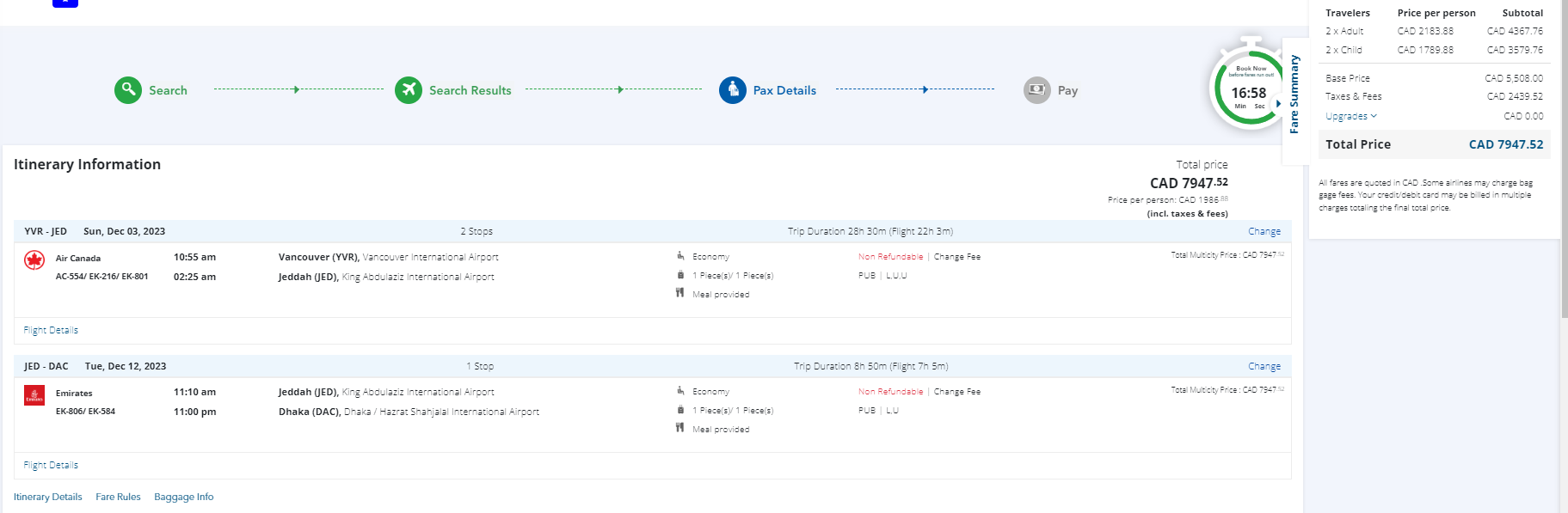Screen dimensions: 1568x513
Task: Click Change for the JED - DAC flight
Action: click(x=1264, y=366)
